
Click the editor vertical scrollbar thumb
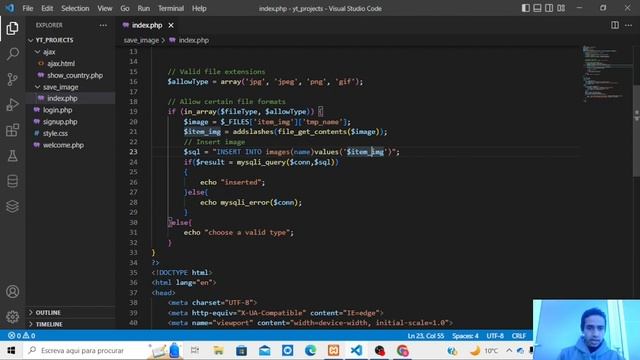point(636,131)
